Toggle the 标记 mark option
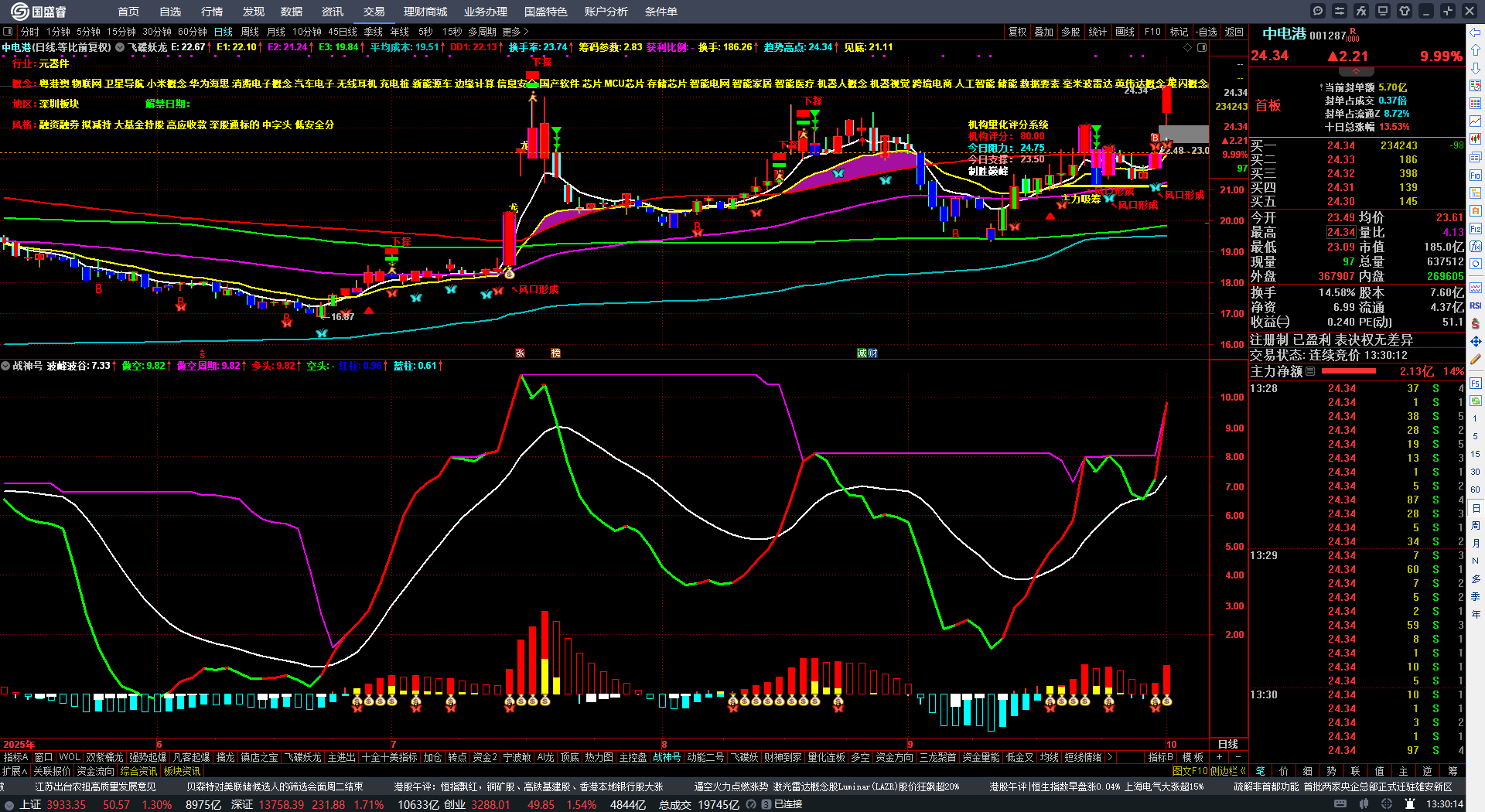The height and width of the screenshot is (812, 1485). click(x=1179, y=32)
